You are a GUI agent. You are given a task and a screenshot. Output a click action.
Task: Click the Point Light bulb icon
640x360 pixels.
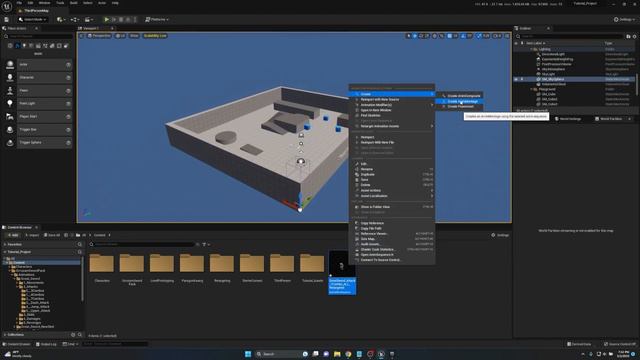coord(10,103)
